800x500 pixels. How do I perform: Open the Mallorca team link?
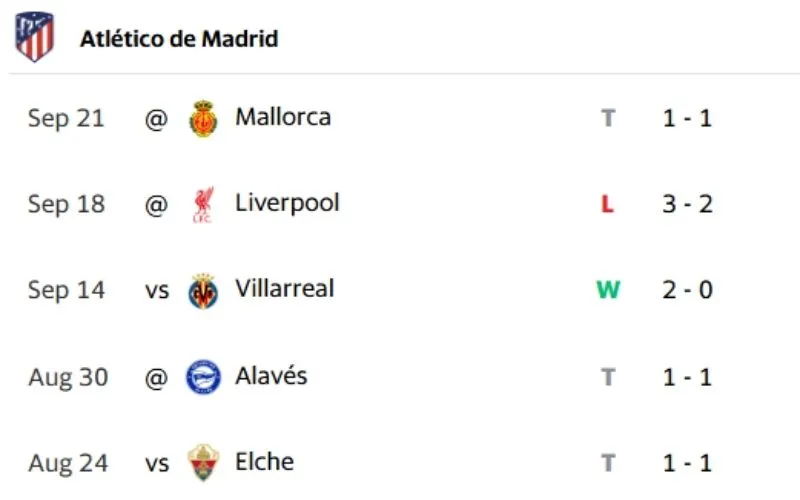point(283,117)
